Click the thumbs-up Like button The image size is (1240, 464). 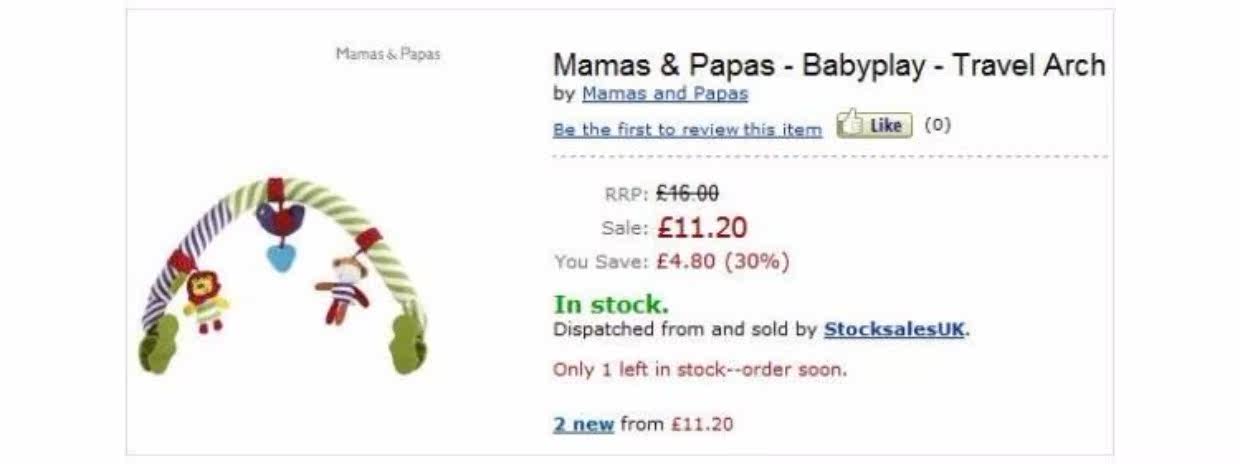874,126
